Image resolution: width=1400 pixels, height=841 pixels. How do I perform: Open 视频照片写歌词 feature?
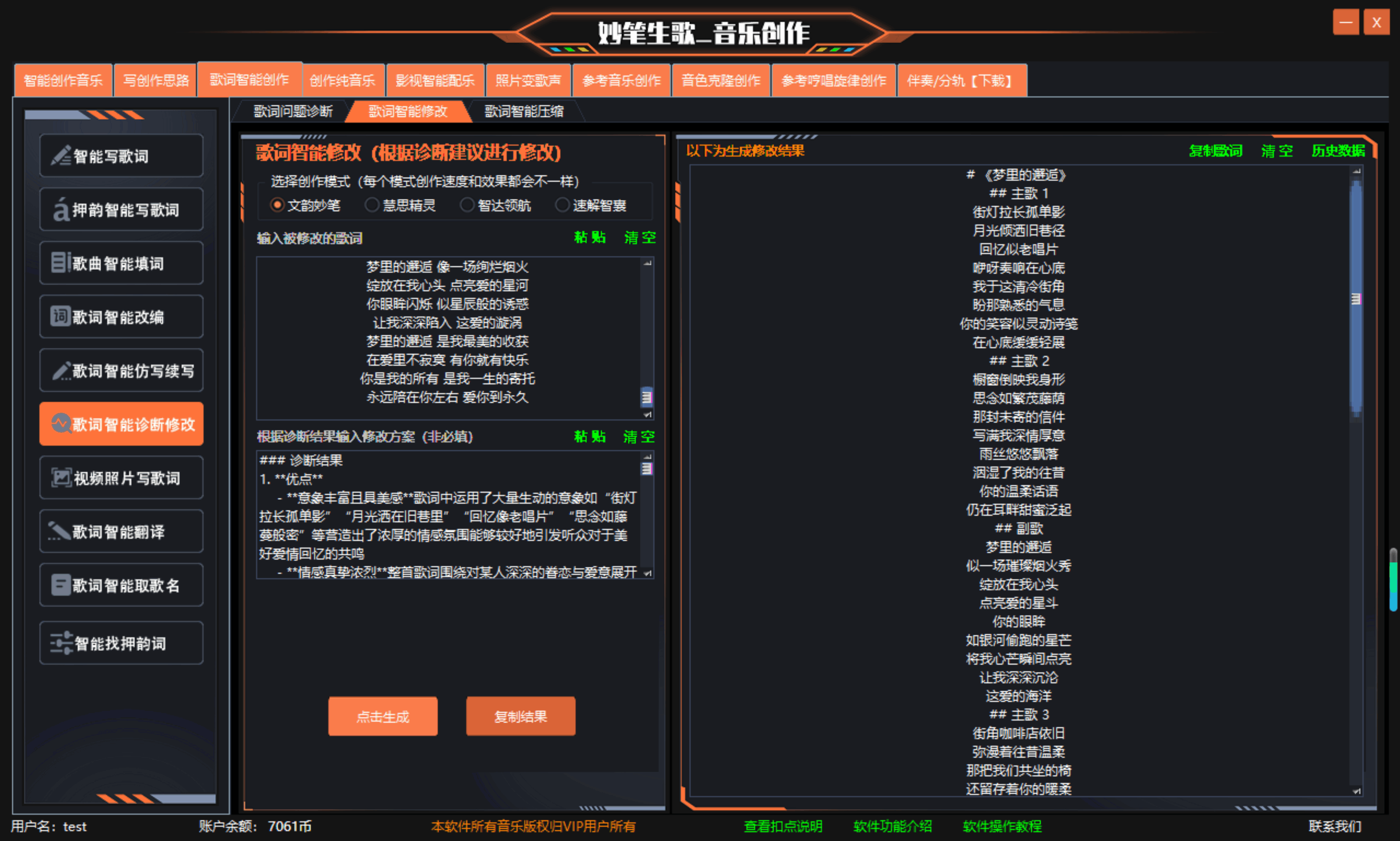coord(121,477)
